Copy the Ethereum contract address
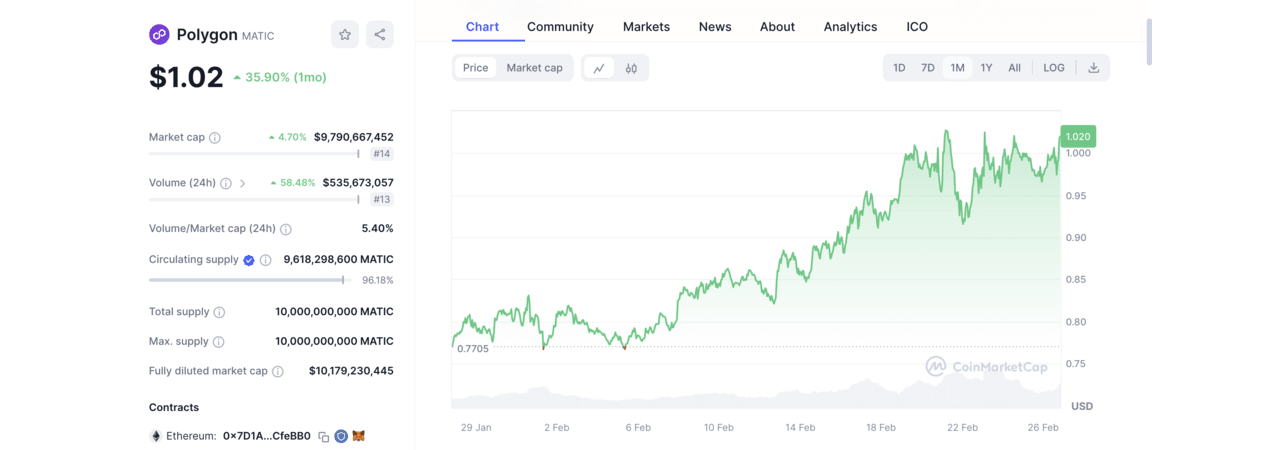The width and height of the screenshot is (1280, 450). click(323, 437)
